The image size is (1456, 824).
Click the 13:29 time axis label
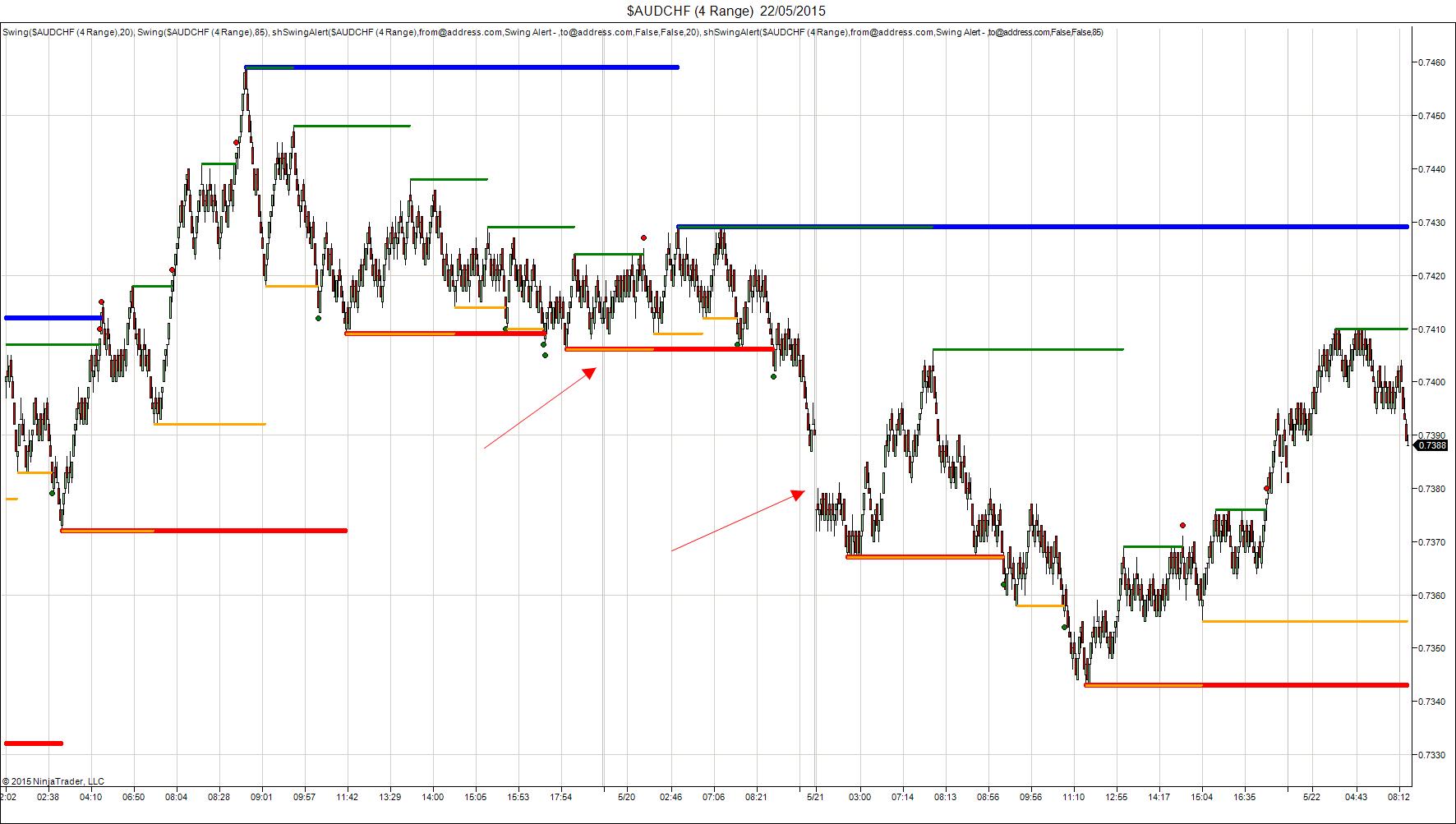[x=389, y=797]
